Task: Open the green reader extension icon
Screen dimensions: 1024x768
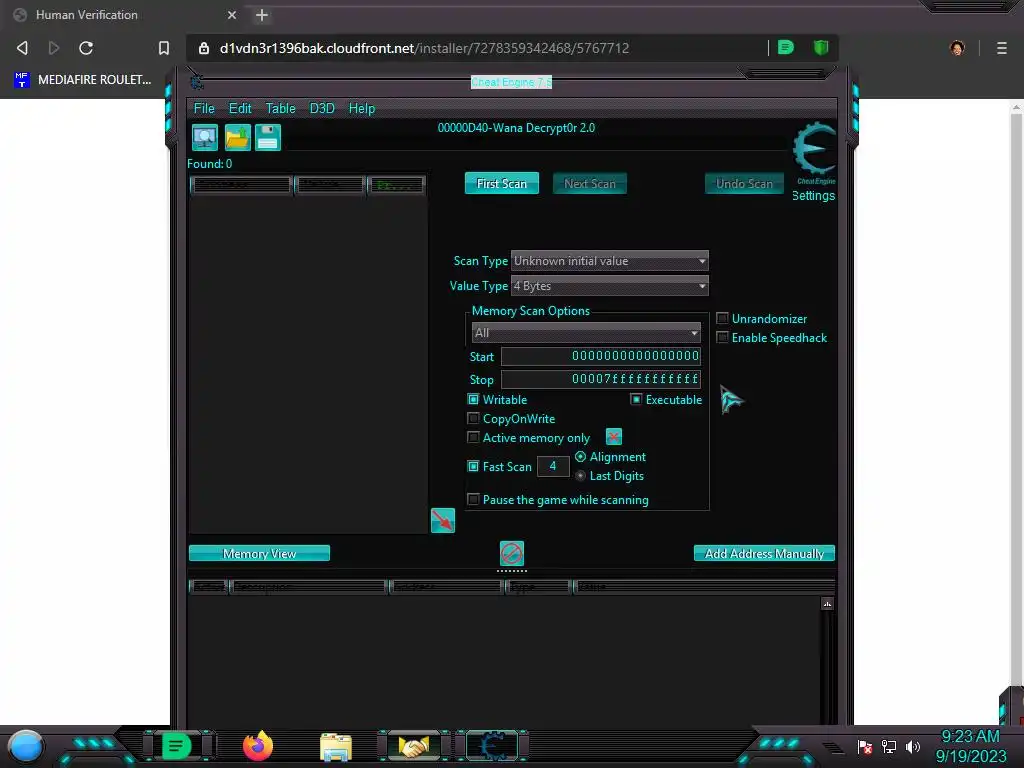Action: (x=786, y=48)
